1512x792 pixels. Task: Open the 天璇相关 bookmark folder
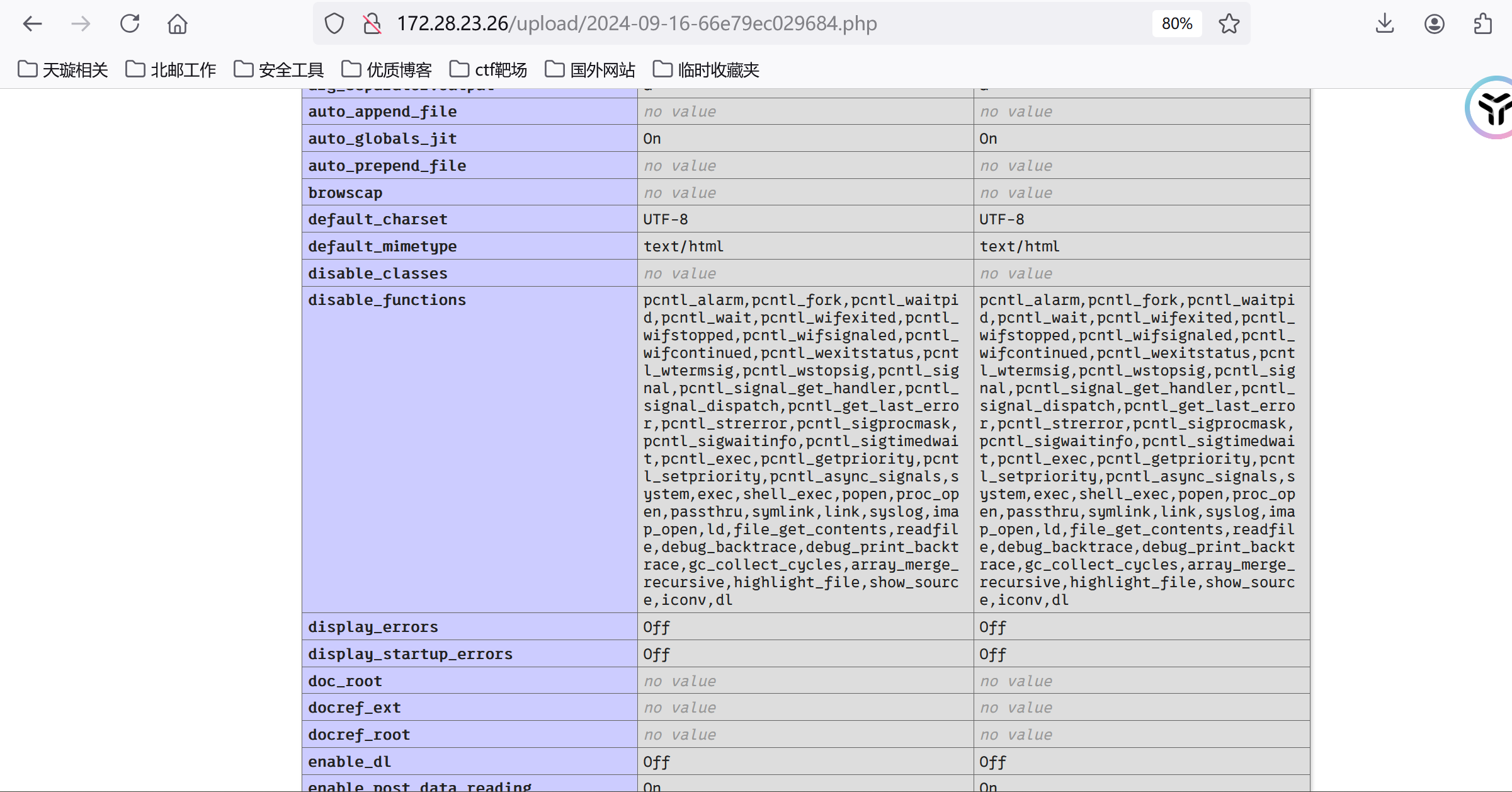(x=63, y=69)
